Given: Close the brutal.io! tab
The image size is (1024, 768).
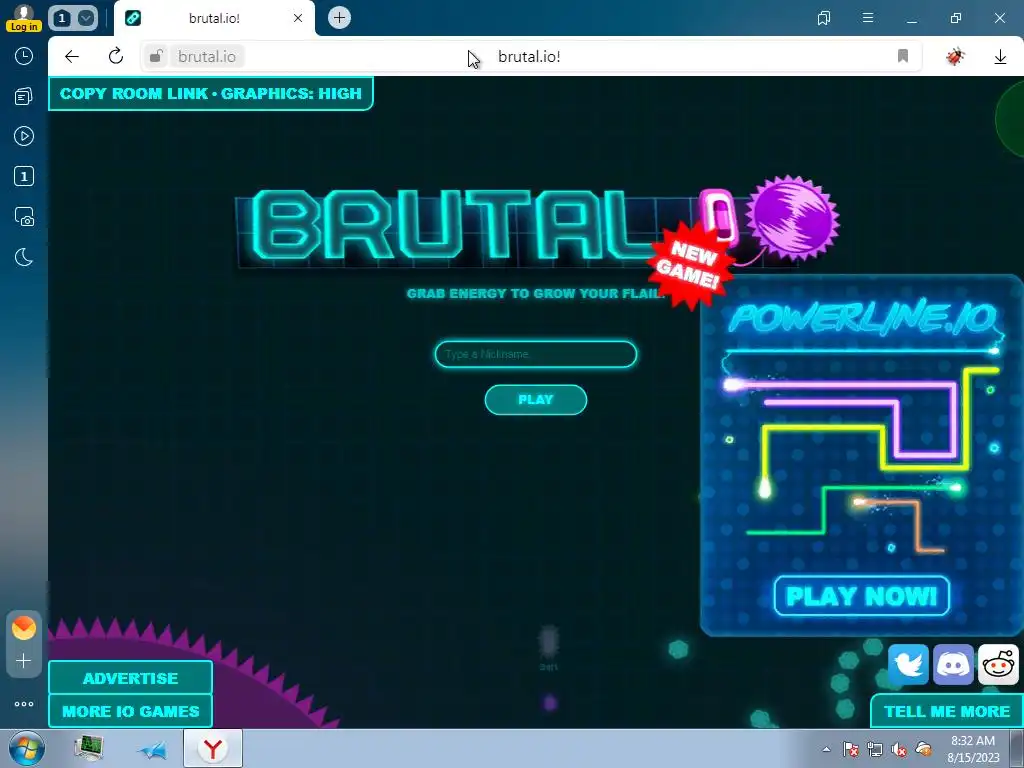Looking at the screenshot, I should point(298,18).
